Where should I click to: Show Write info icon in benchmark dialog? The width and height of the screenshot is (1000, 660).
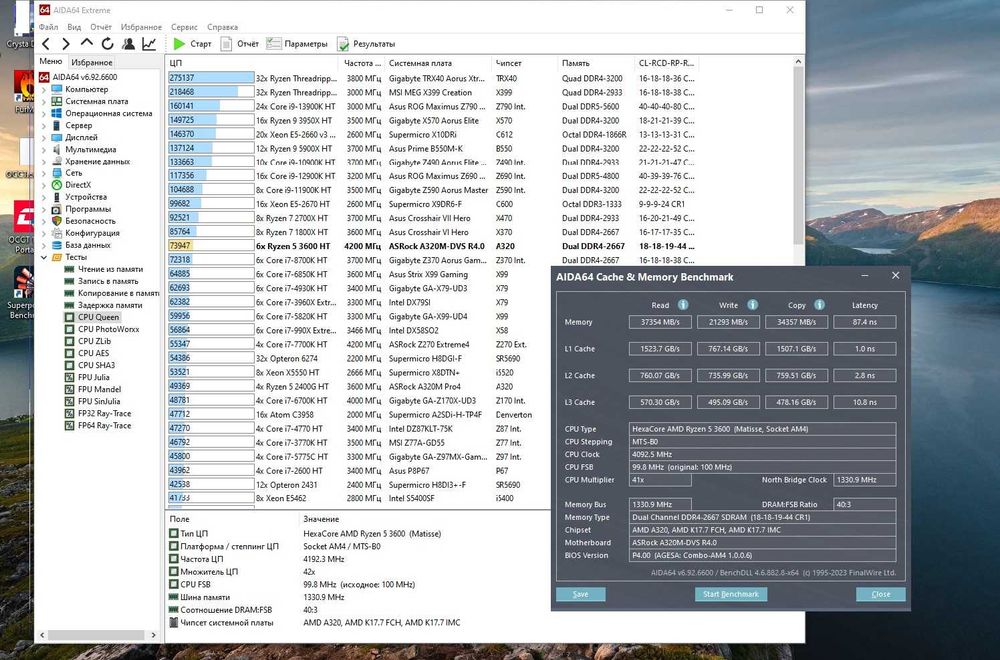pos(753,305)
